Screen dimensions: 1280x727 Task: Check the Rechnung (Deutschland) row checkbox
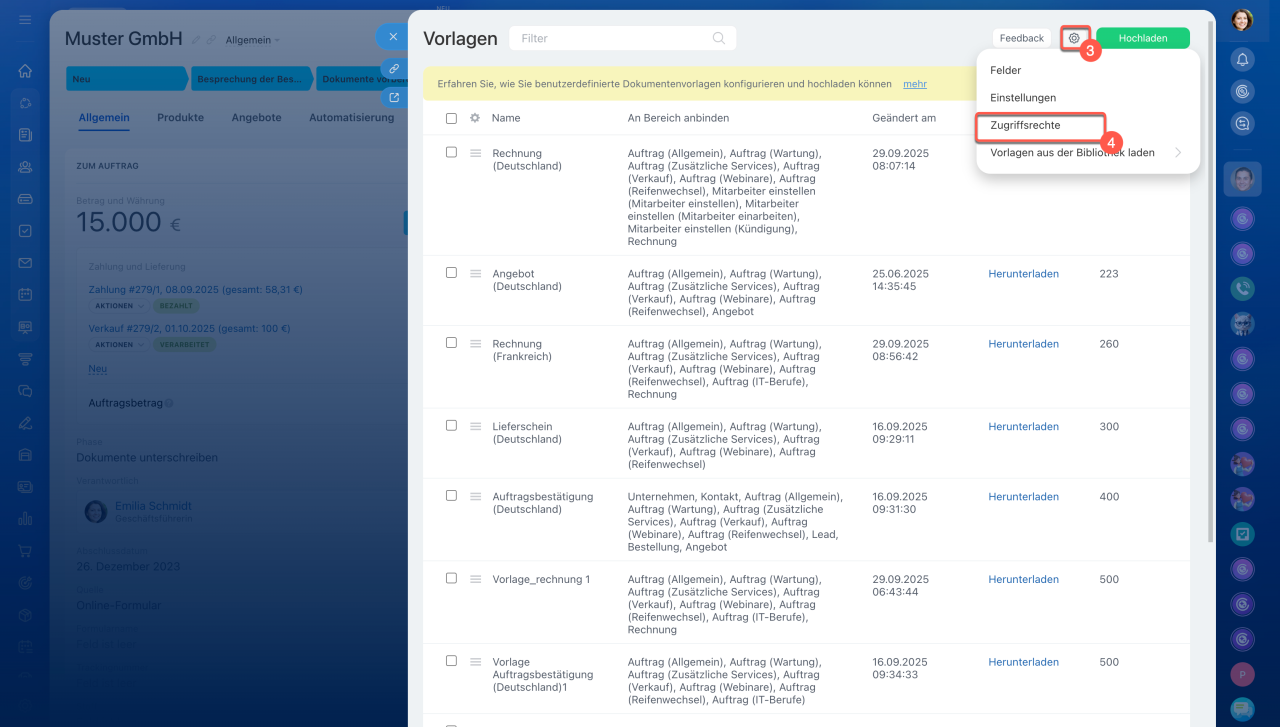click(x=451, y=152)
